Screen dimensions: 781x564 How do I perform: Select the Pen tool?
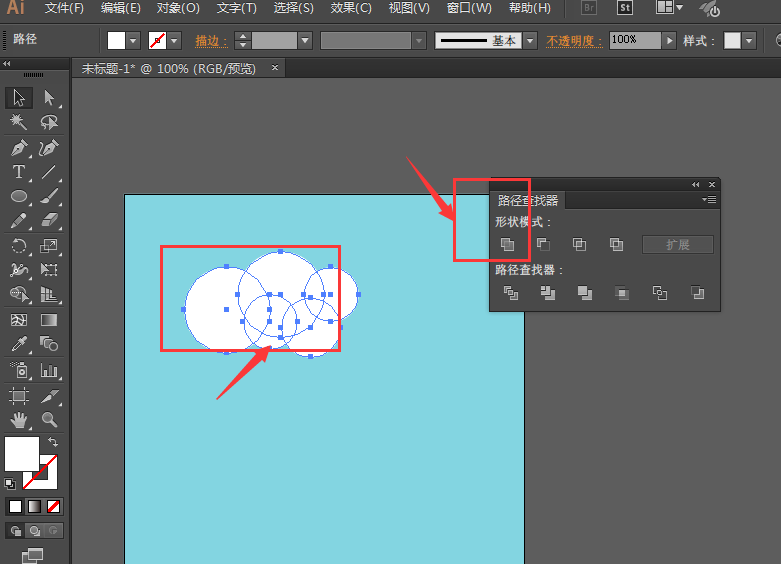(19, 148)
